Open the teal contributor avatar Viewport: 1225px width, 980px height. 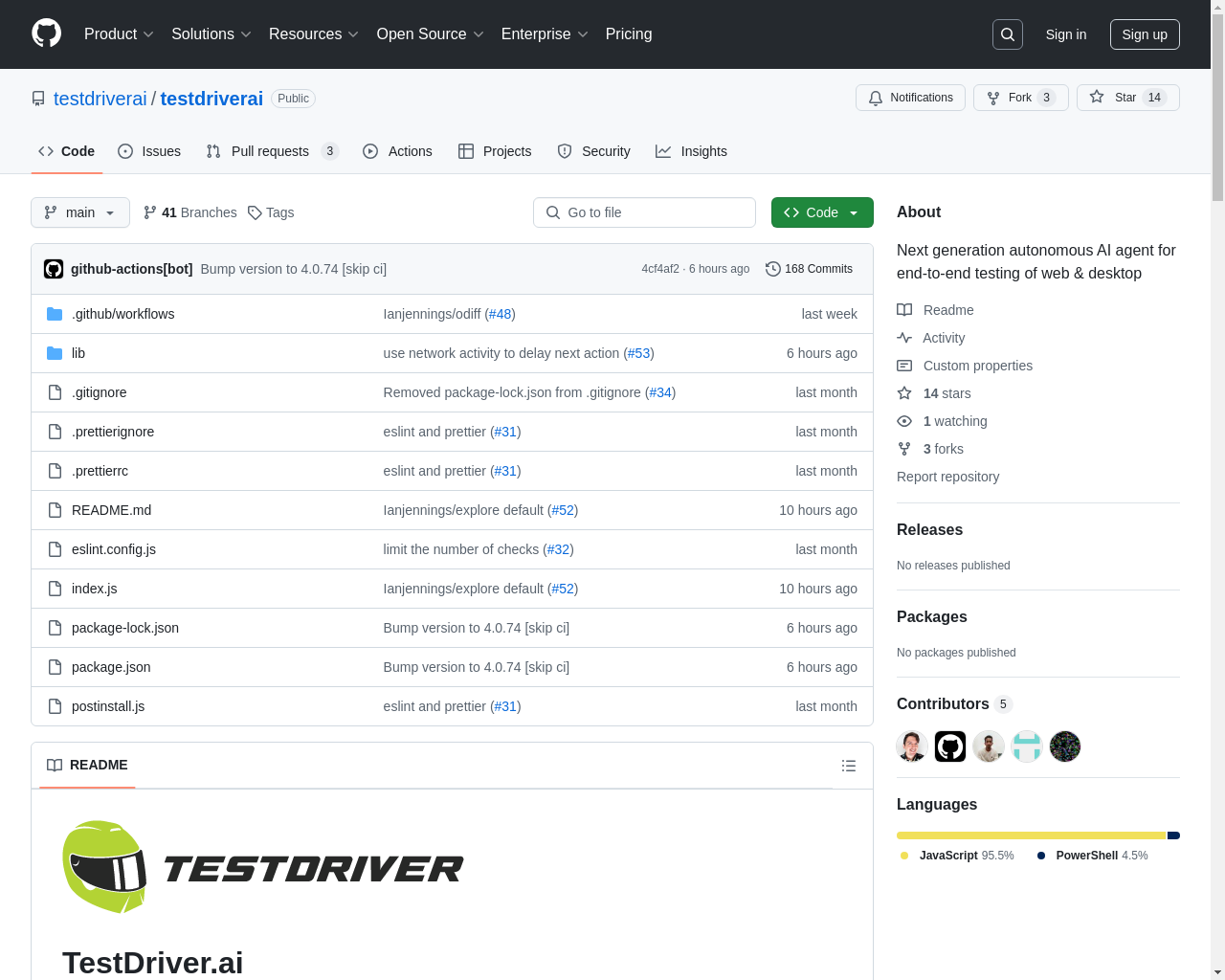click(x=1027, y=746)
